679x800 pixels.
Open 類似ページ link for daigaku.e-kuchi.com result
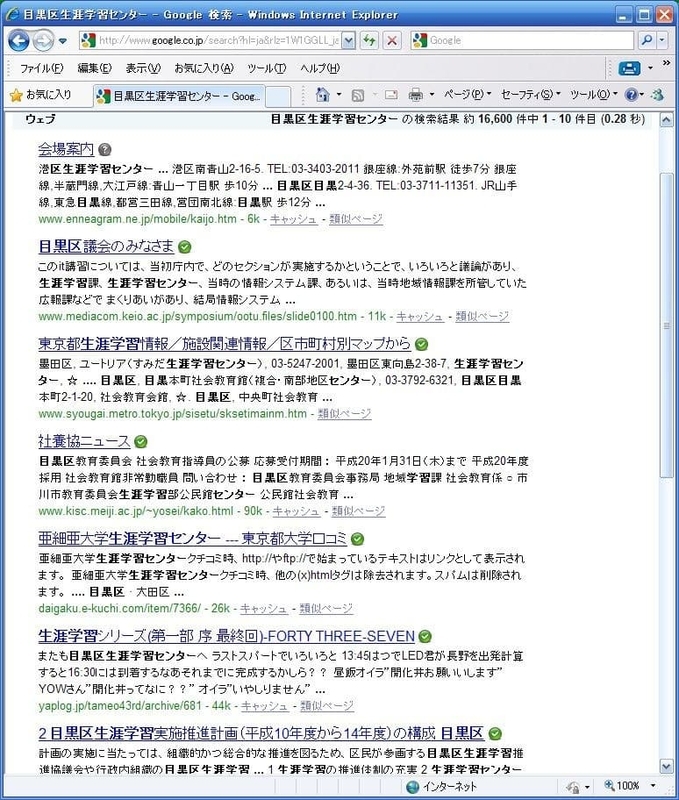326,608
